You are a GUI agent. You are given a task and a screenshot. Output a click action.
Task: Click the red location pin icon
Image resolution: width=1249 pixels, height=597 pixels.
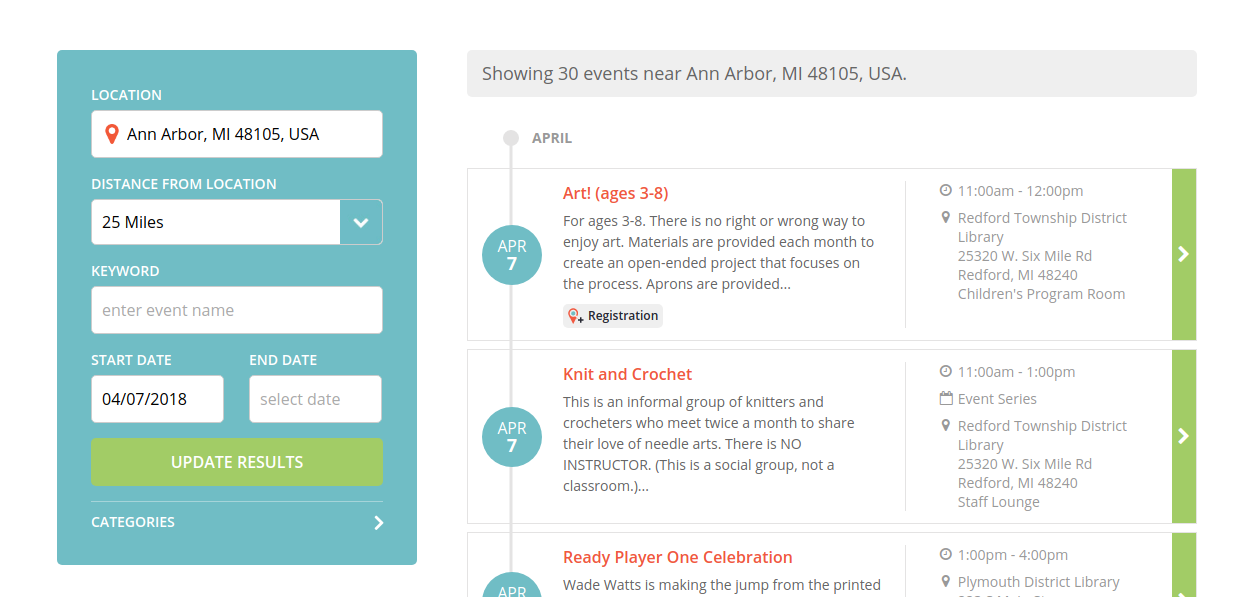[112, 134]
